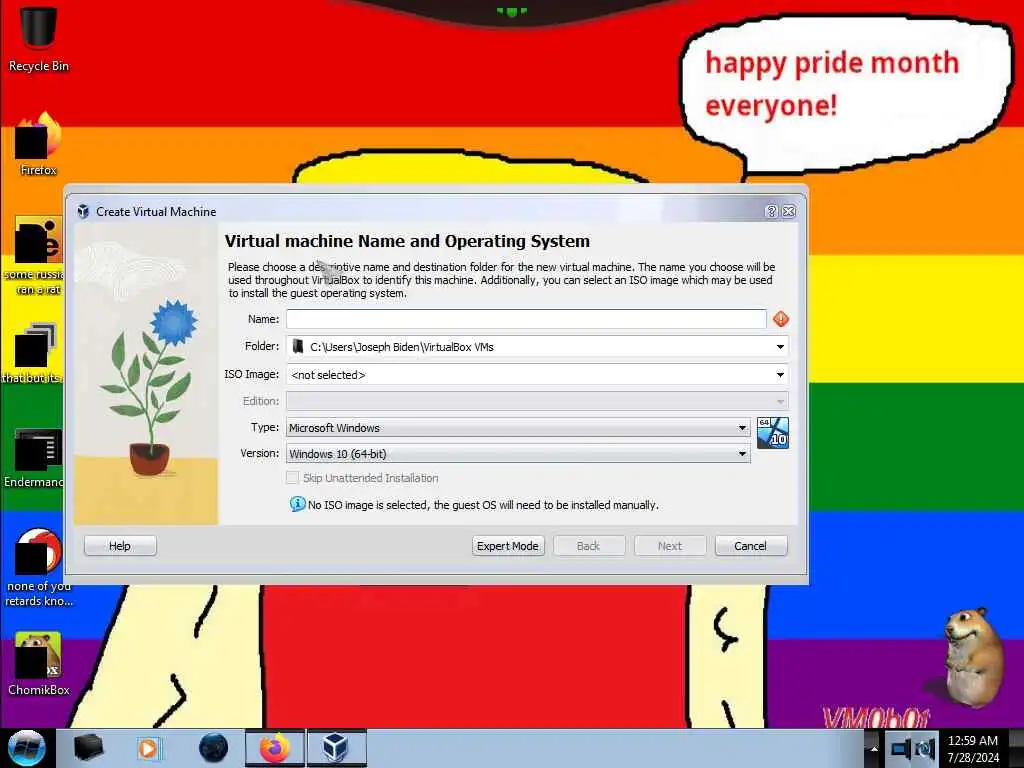Open the Type dropdown showing Microsoft Windows

(518, 428)
